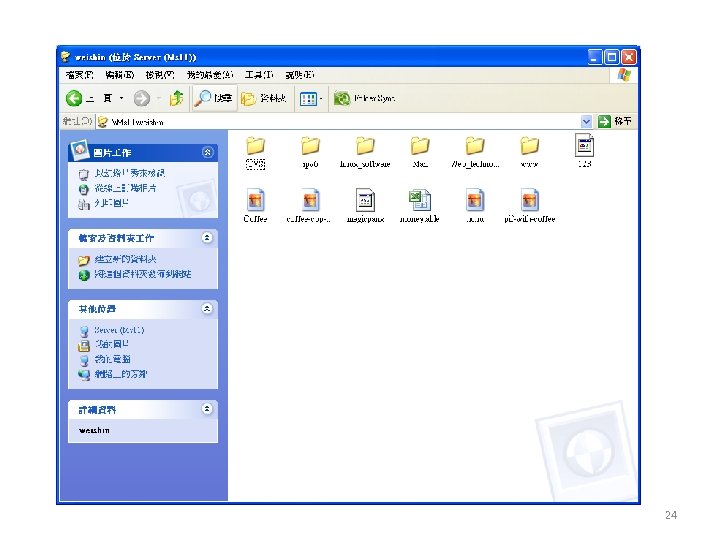The height and width of the screenshot is (540, 720).
Task: Click the address bar path field
Action: (339, 122)
